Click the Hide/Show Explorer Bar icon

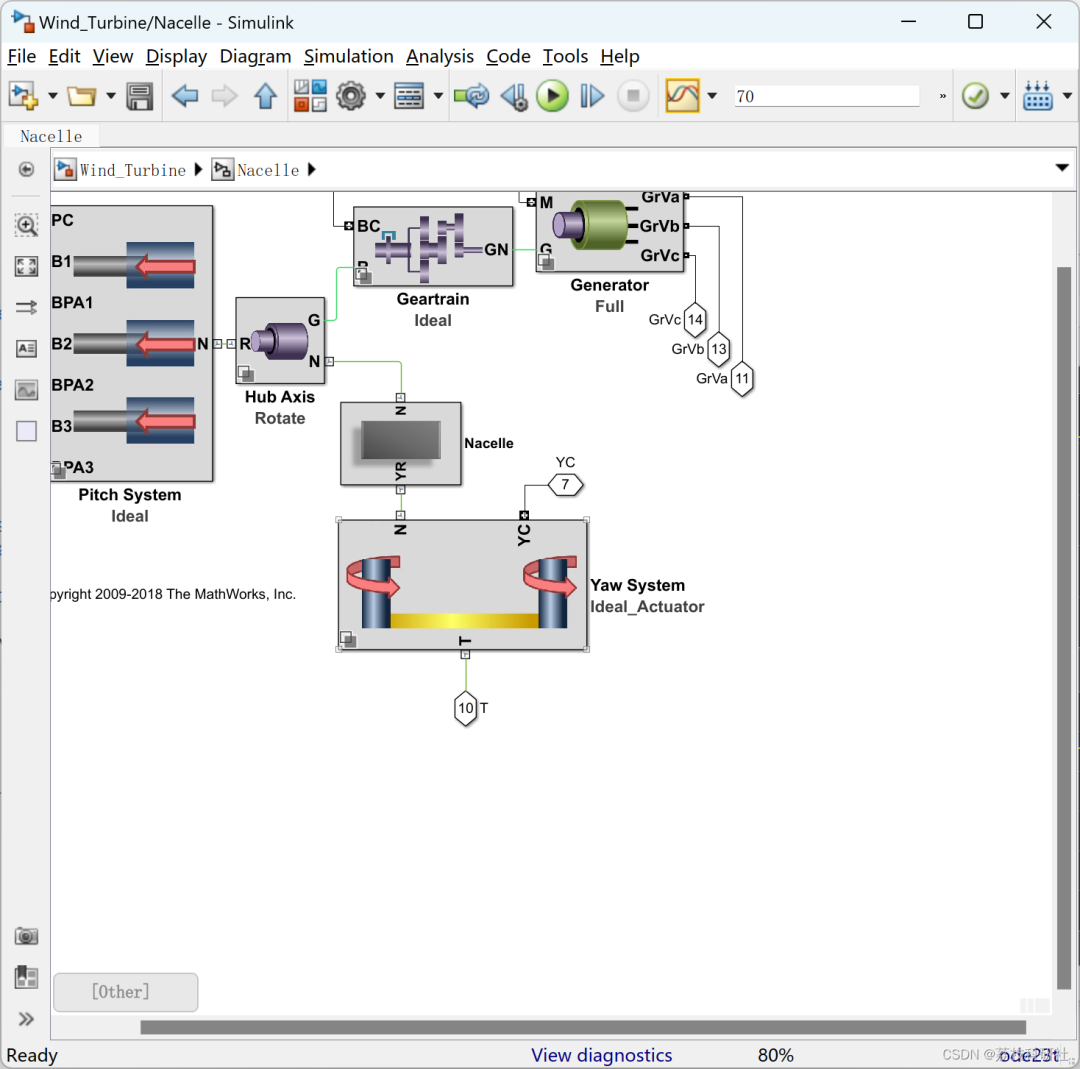click(26, 169)
